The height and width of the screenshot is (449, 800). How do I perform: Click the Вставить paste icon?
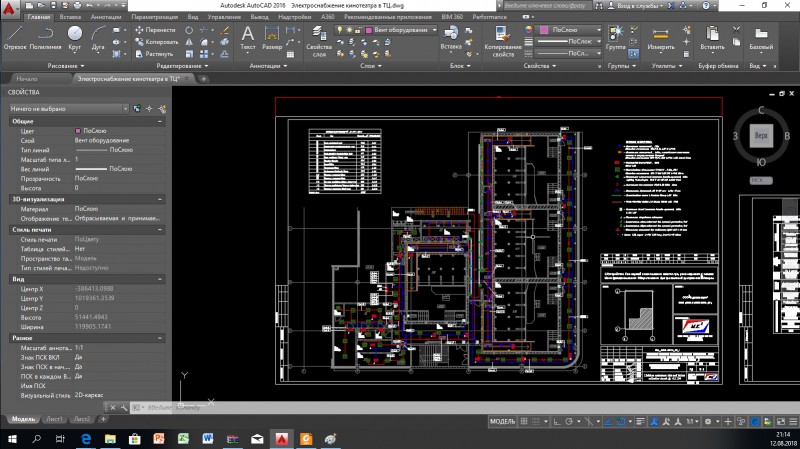[x=712, y=38]
